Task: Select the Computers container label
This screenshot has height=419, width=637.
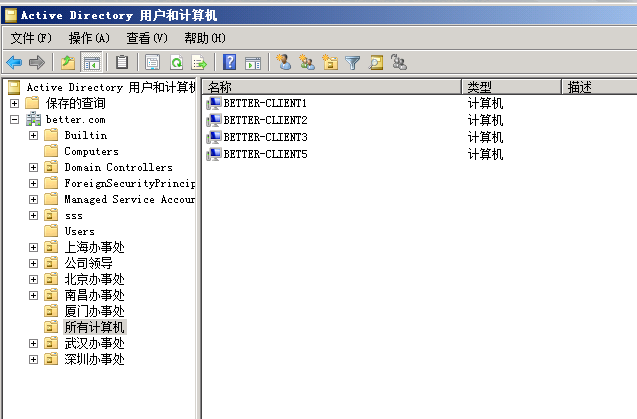Action: pyautogui.click(x=91, y=151)
